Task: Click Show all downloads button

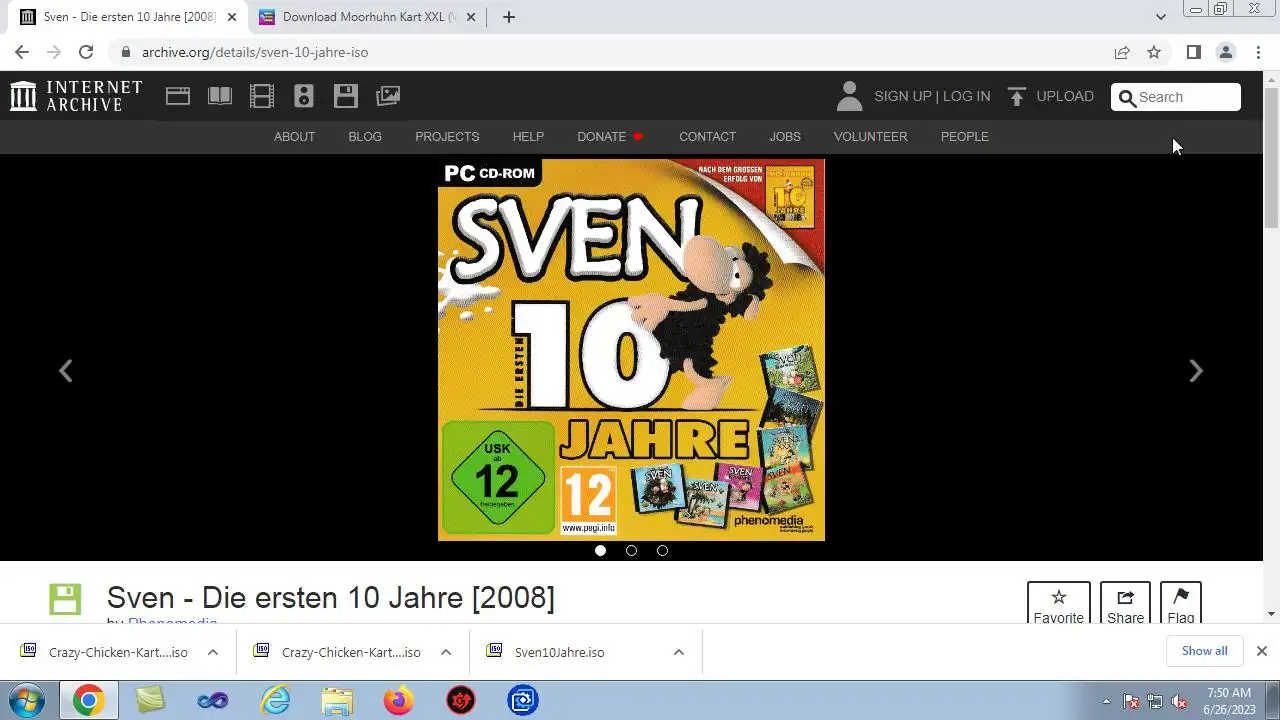Action: tap(1204, 651)
